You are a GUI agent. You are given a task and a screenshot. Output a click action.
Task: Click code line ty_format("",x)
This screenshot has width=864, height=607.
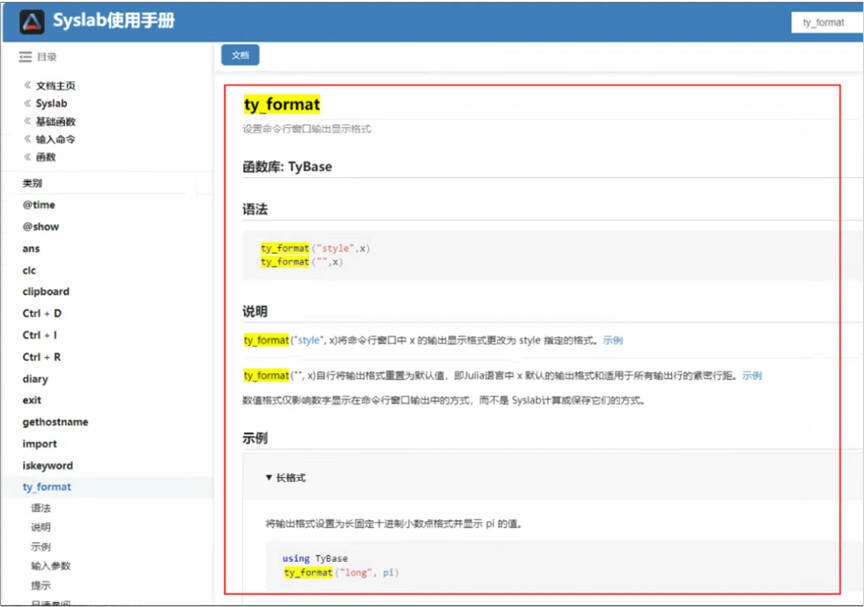click(x=301, y=262)
